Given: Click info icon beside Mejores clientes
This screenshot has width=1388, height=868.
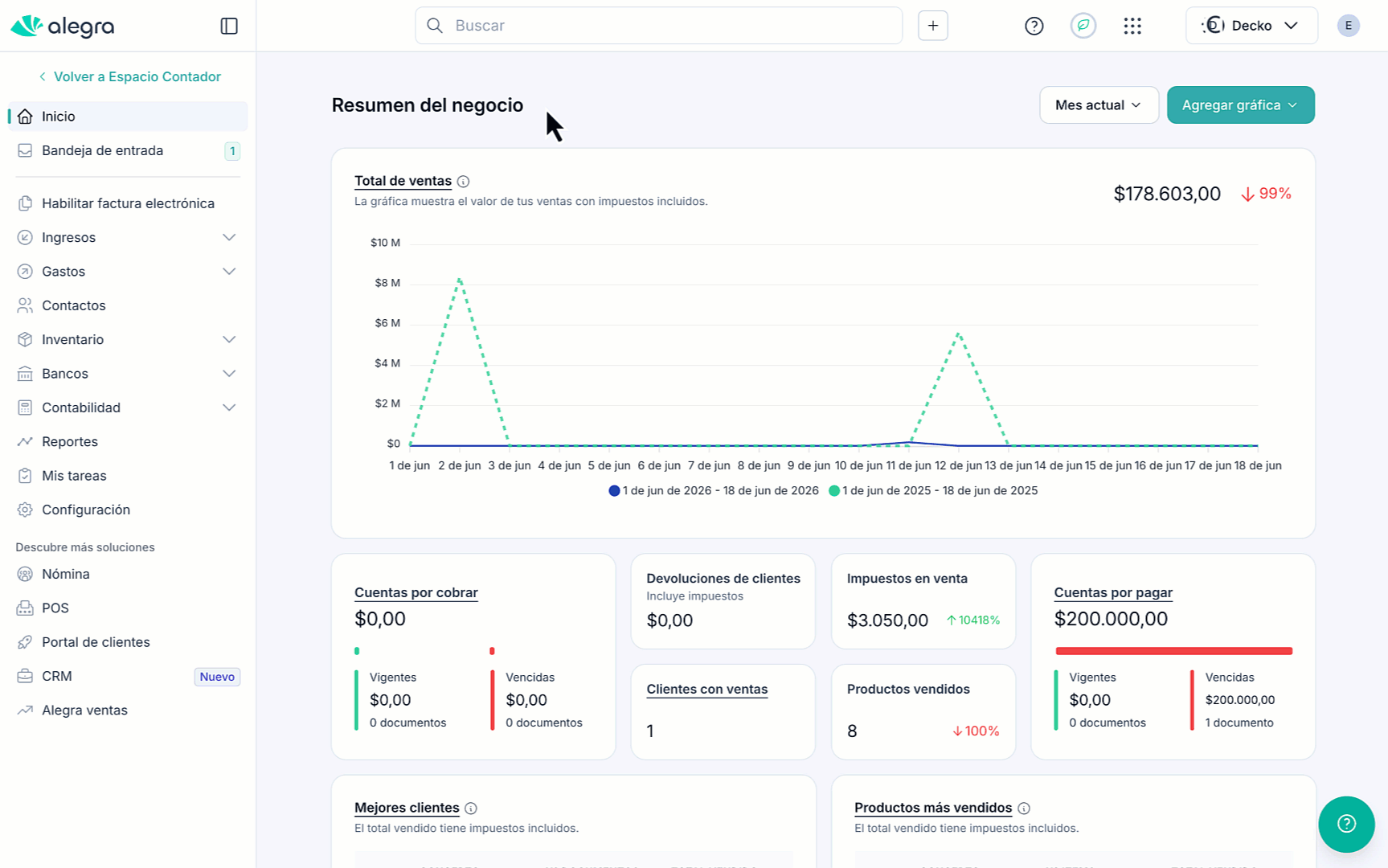Looking at the screenshot, I should (x=471, y=809).
